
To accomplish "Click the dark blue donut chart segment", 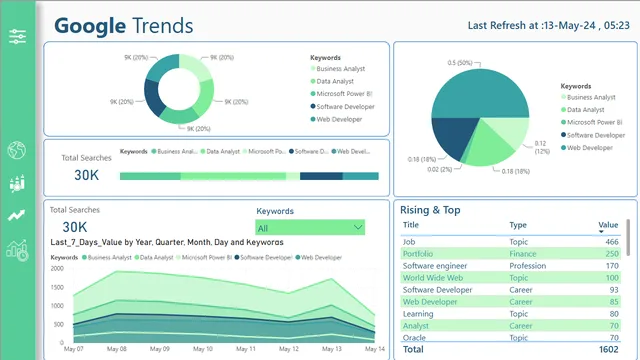I will pos(152,98).
